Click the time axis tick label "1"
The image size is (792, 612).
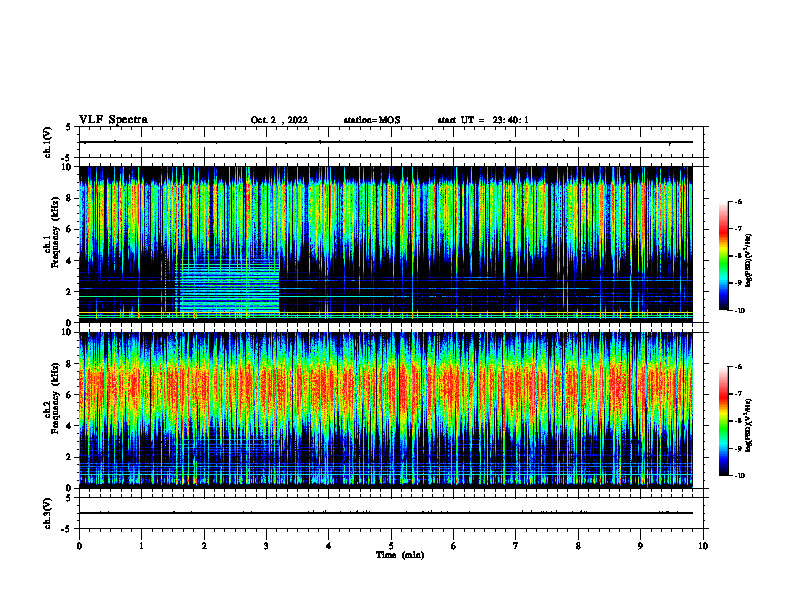tap(141, 546)
